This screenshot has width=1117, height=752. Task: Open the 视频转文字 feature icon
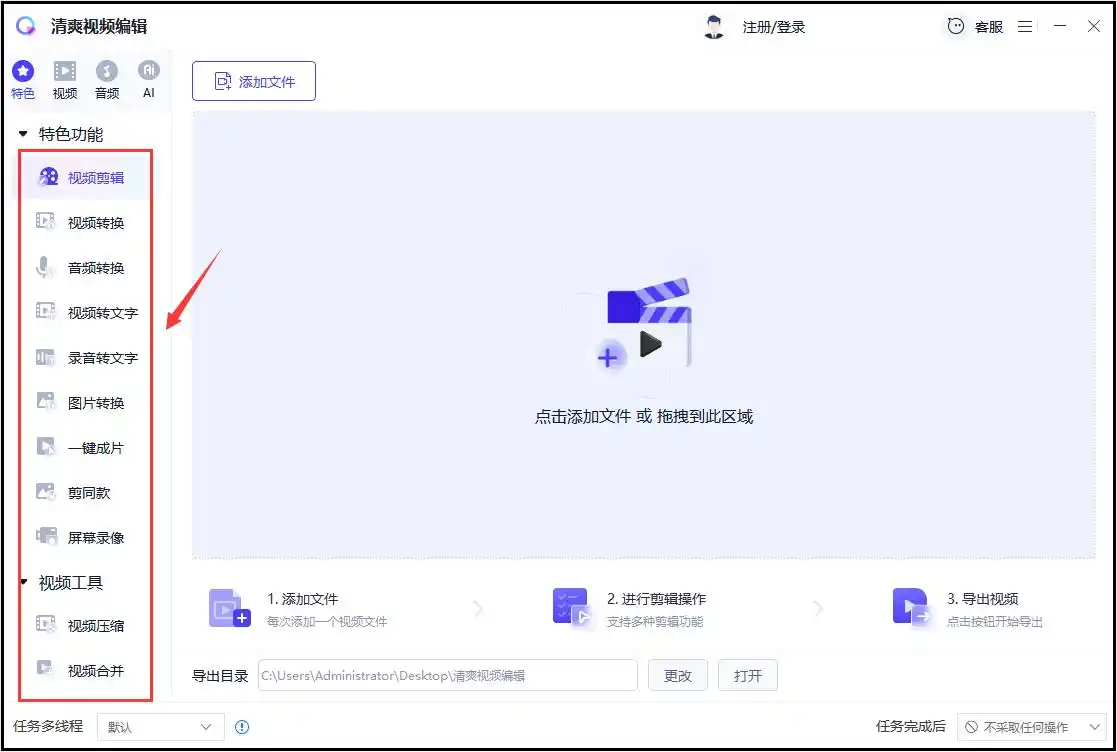[x=46, y=313]
